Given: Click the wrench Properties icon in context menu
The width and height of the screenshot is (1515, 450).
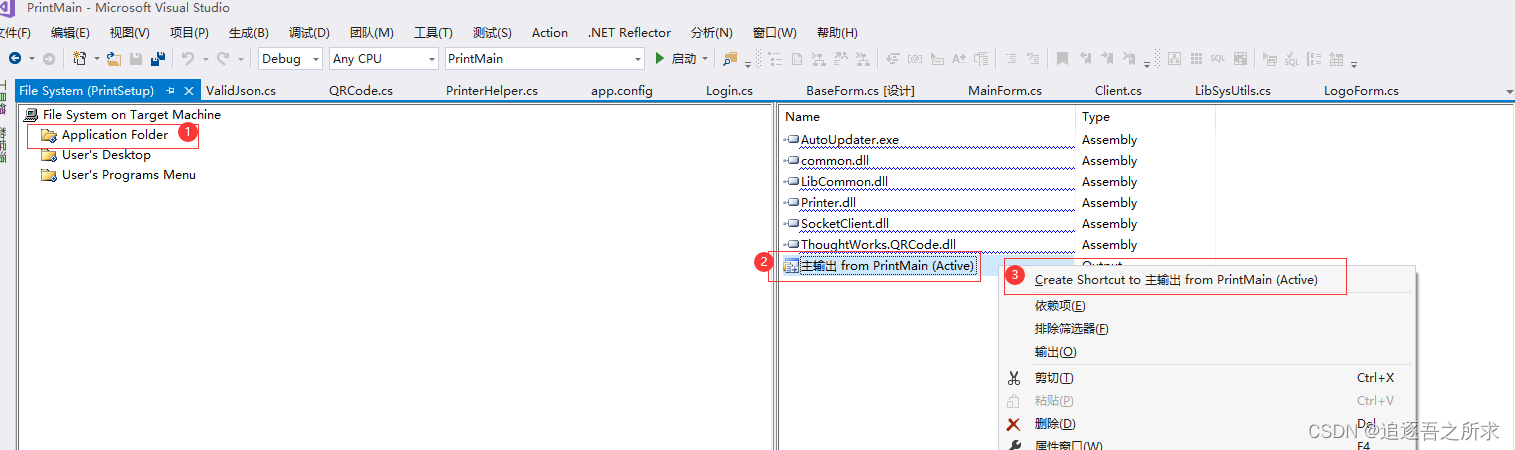Looking at the screenshot, I should point(1014,445).
